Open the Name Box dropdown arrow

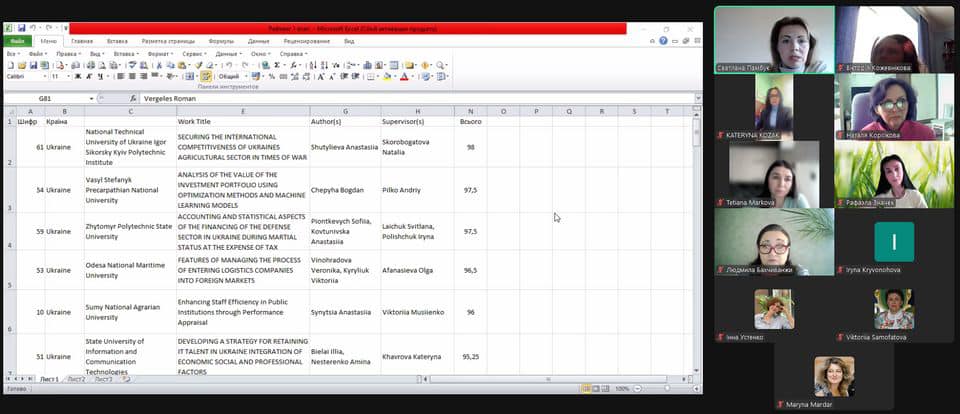pyautogui.click(x=92, y=99)
